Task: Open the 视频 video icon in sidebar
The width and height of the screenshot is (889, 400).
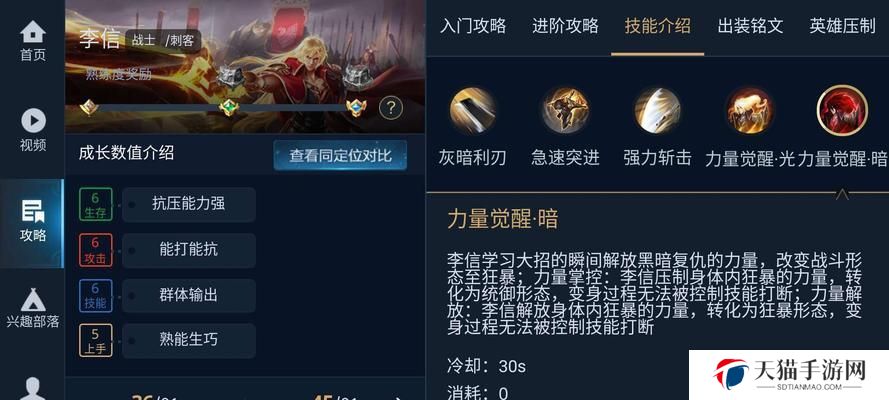Action: (33, 121)
